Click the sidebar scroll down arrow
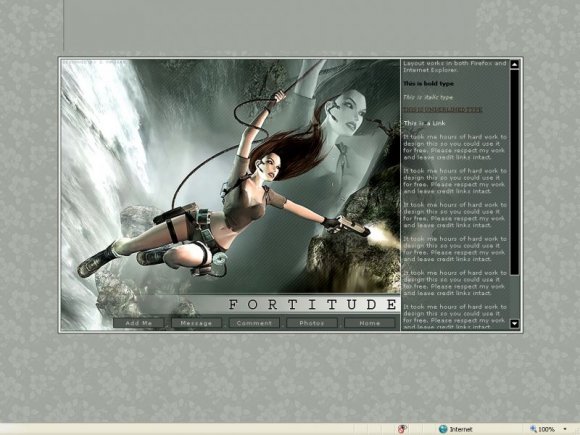The image size is (580, 435). click(x=515, y=324)
